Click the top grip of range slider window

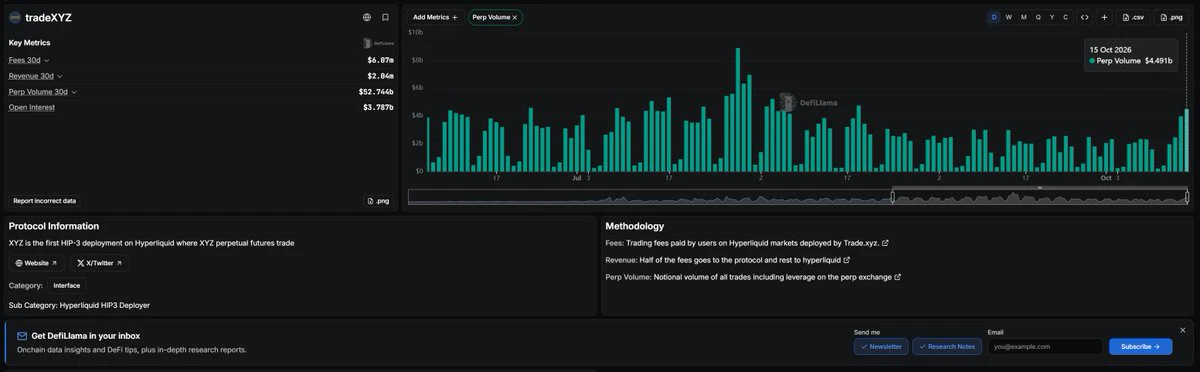pyautogui.click(x=1040, y=188)
